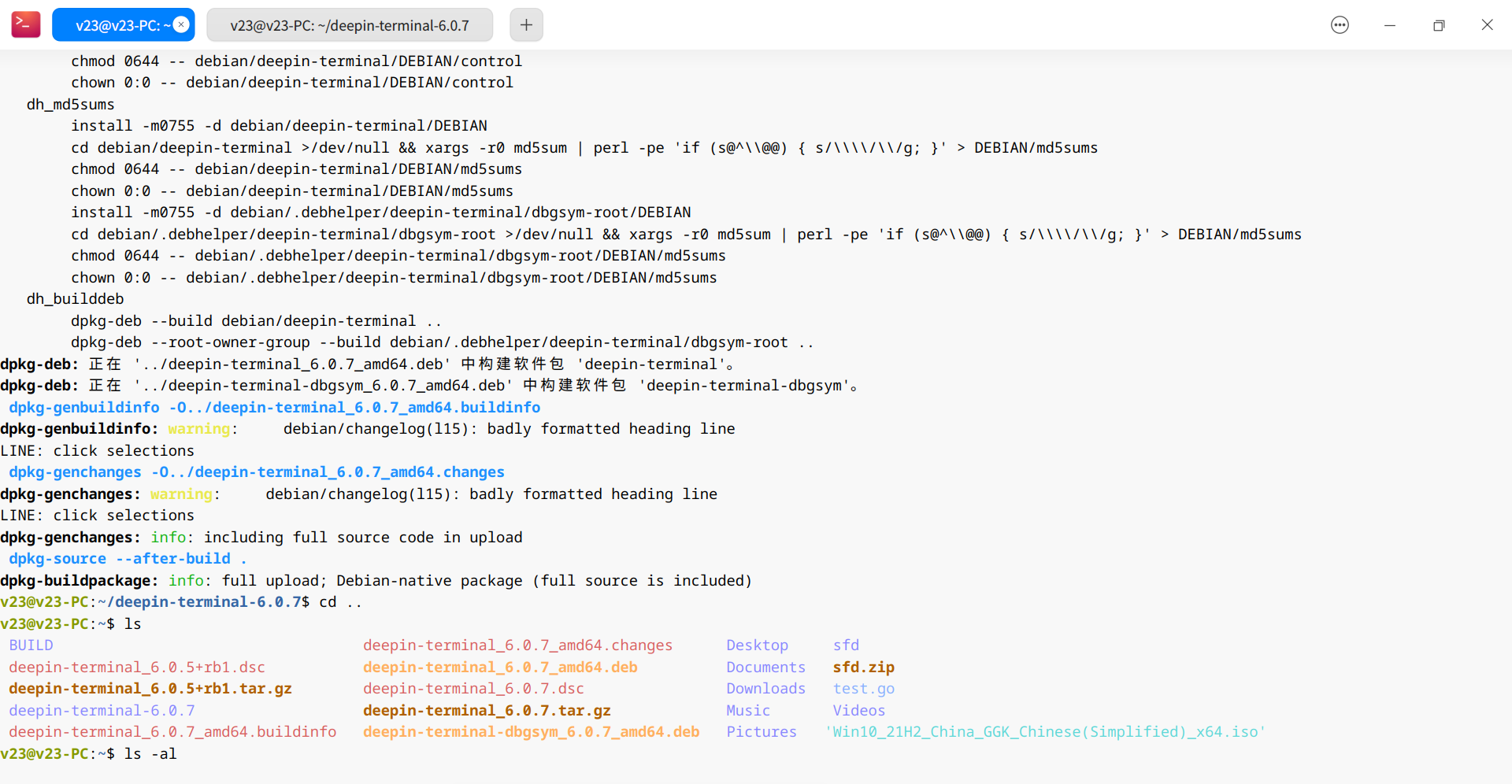Switch to the ~/deepin-terminal-6.0.7 tab
Image resolution: width=1512 pixels, height=784 pixels.
coord(350,25)
